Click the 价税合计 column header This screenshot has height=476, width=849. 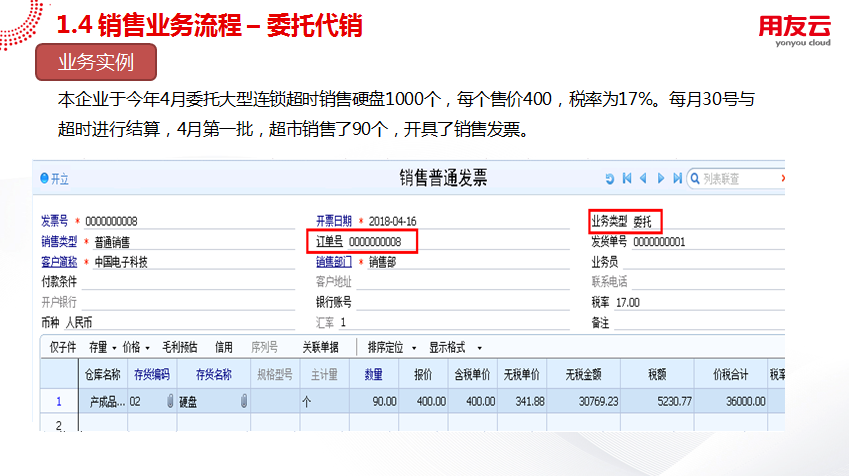click(730, 374)
